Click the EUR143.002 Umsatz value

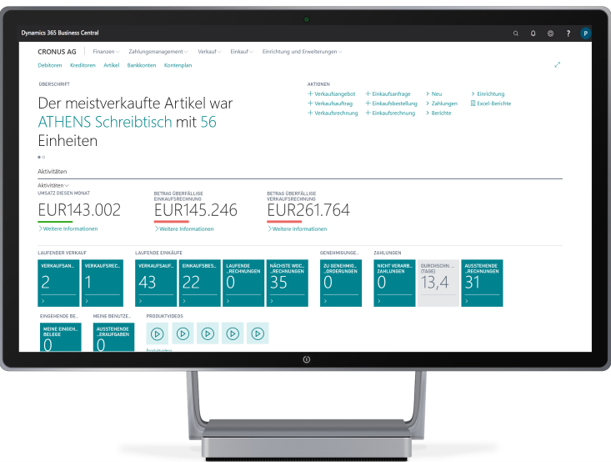pyautogui.click(x=79, y=210)
